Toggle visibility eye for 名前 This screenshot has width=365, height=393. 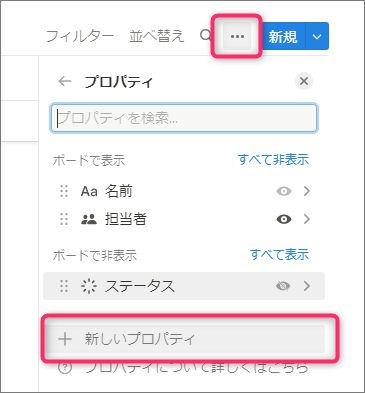pyautogui.click(x=284, y=191)
